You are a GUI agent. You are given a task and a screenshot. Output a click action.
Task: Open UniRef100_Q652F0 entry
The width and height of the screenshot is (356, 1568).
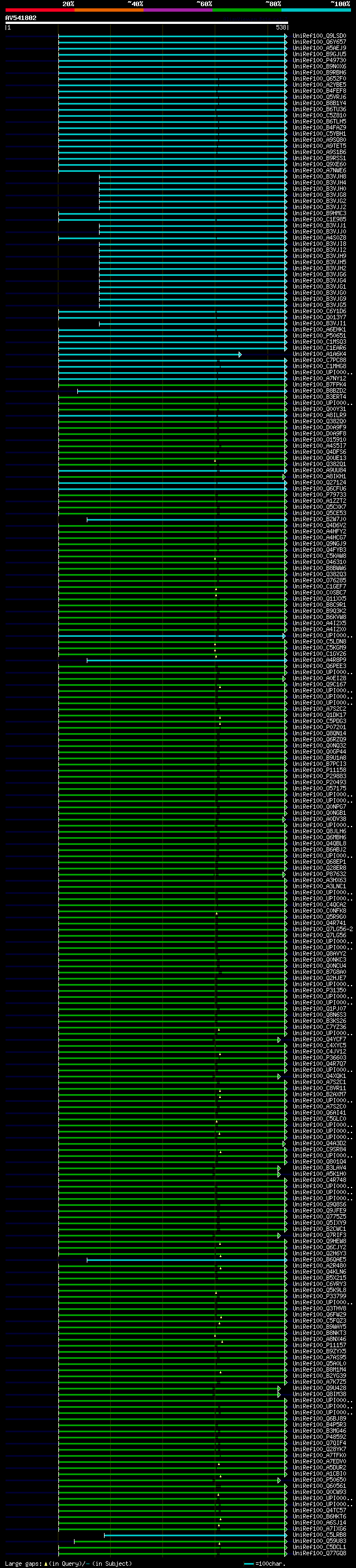coord(319,78)
